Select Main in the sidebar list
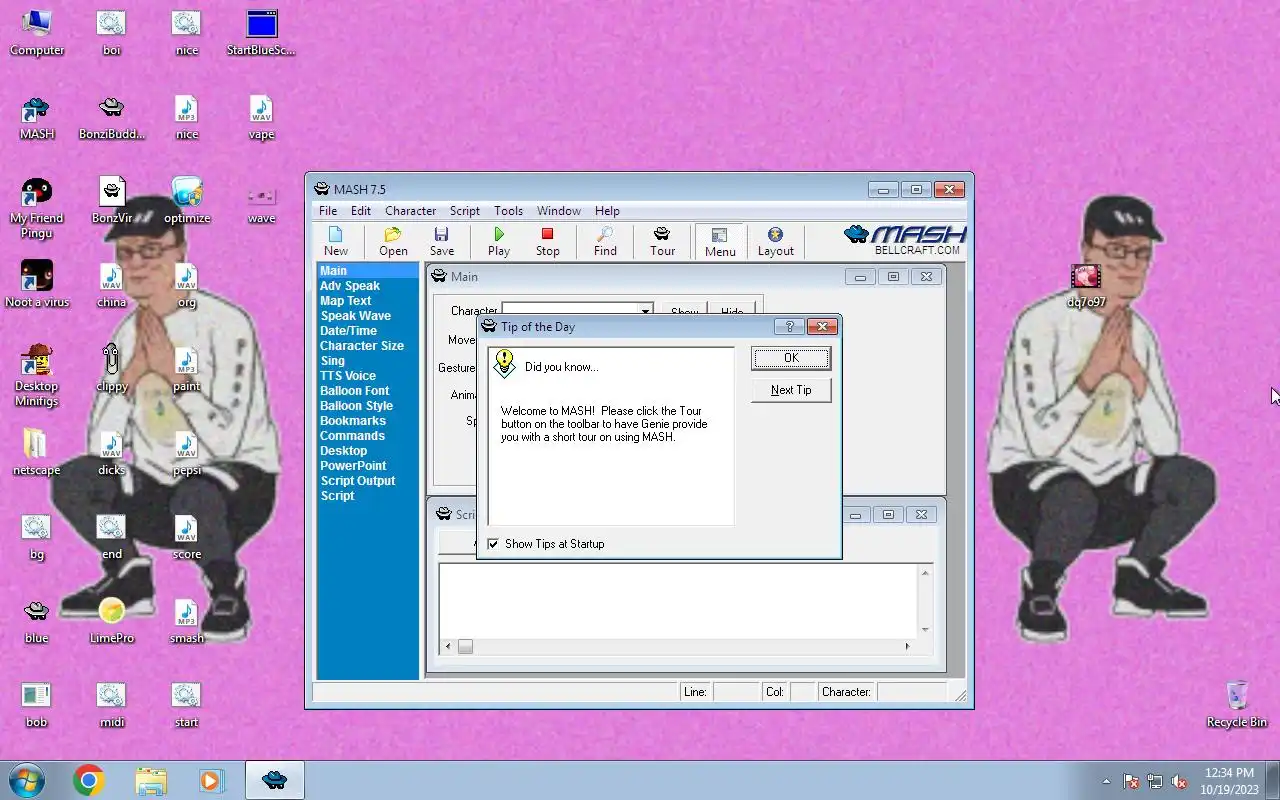 pos(368,271)
